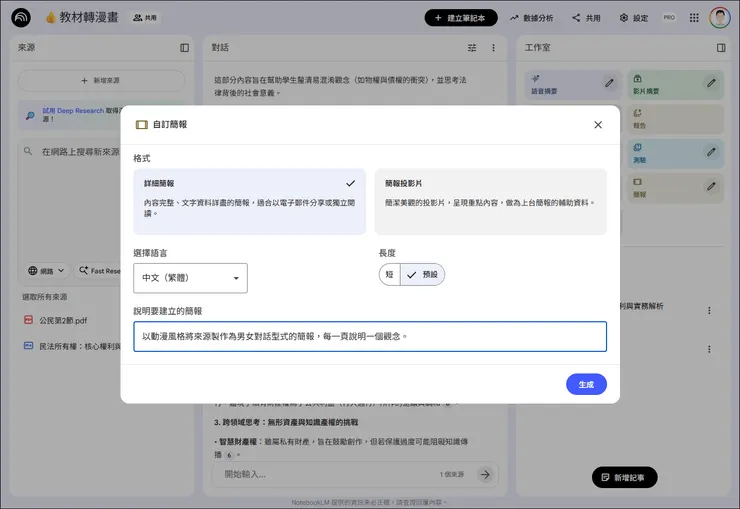Select source 公民第2節.pdf

tap(63, 321)
